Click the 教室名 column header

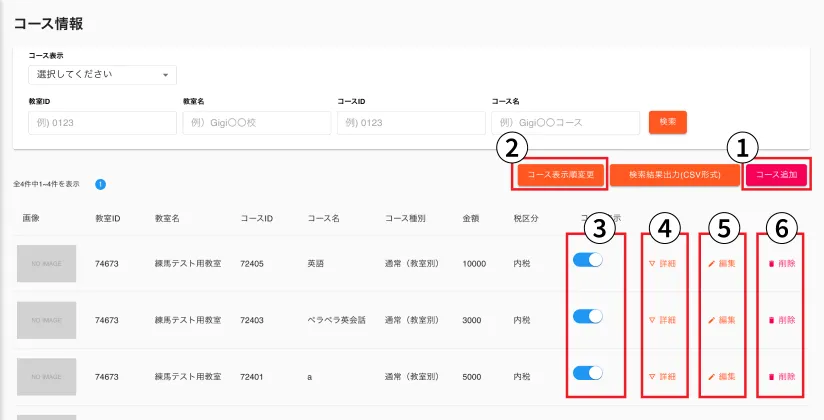point(167,218)
